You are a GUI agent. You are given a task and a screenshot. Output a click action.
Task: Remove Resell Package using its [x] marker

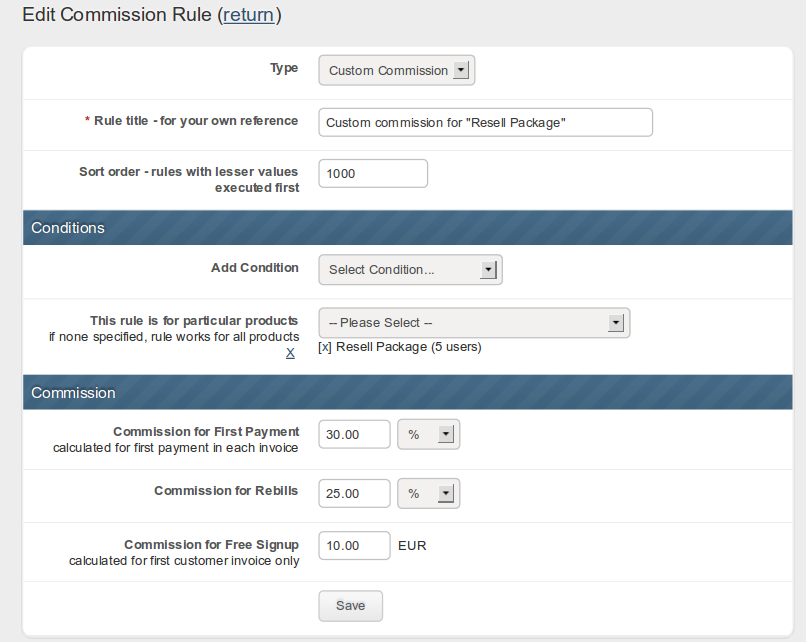pyautogui.click(x=325, y=348)
